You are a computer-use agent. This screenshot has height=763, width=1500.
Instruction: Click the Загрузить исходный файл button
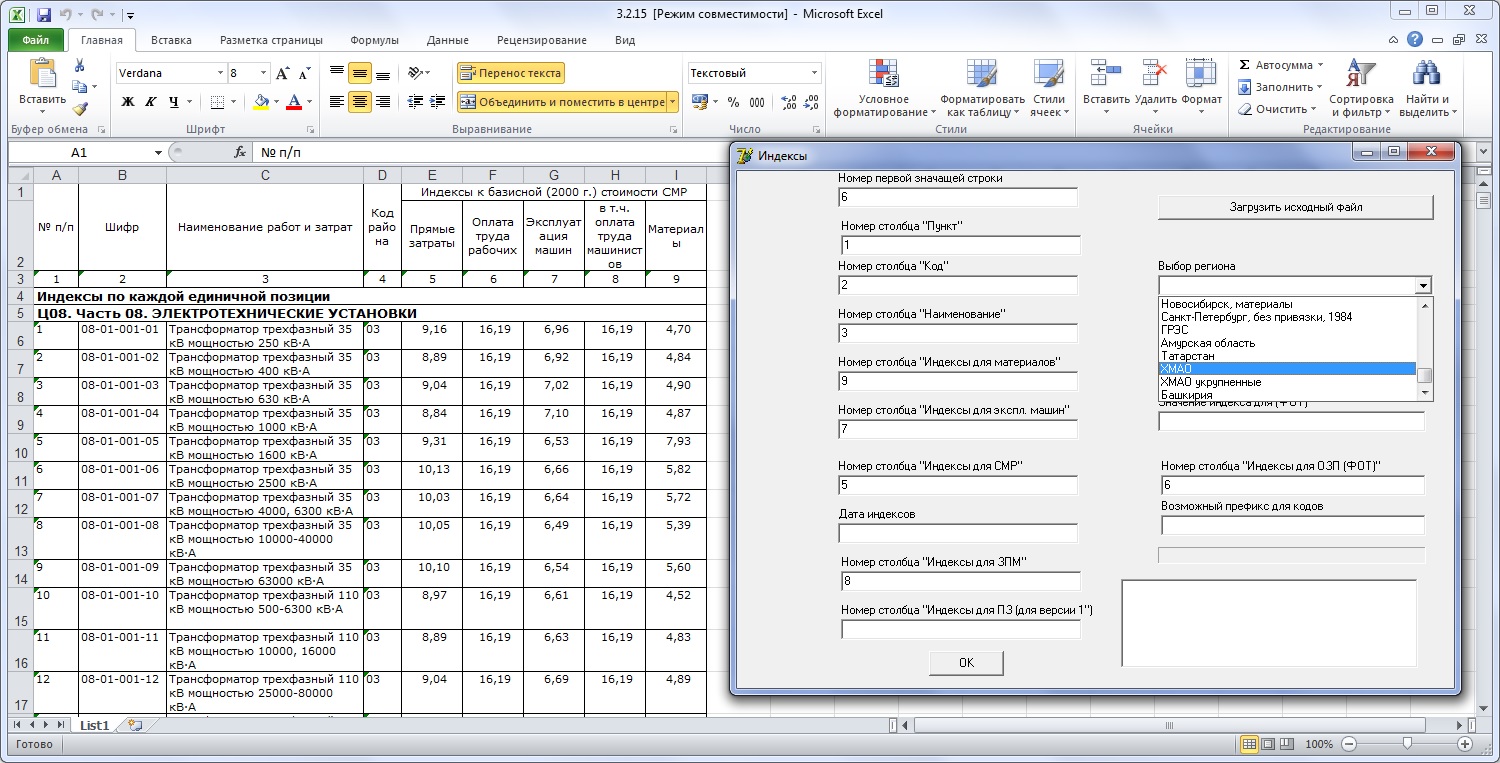1295,207
